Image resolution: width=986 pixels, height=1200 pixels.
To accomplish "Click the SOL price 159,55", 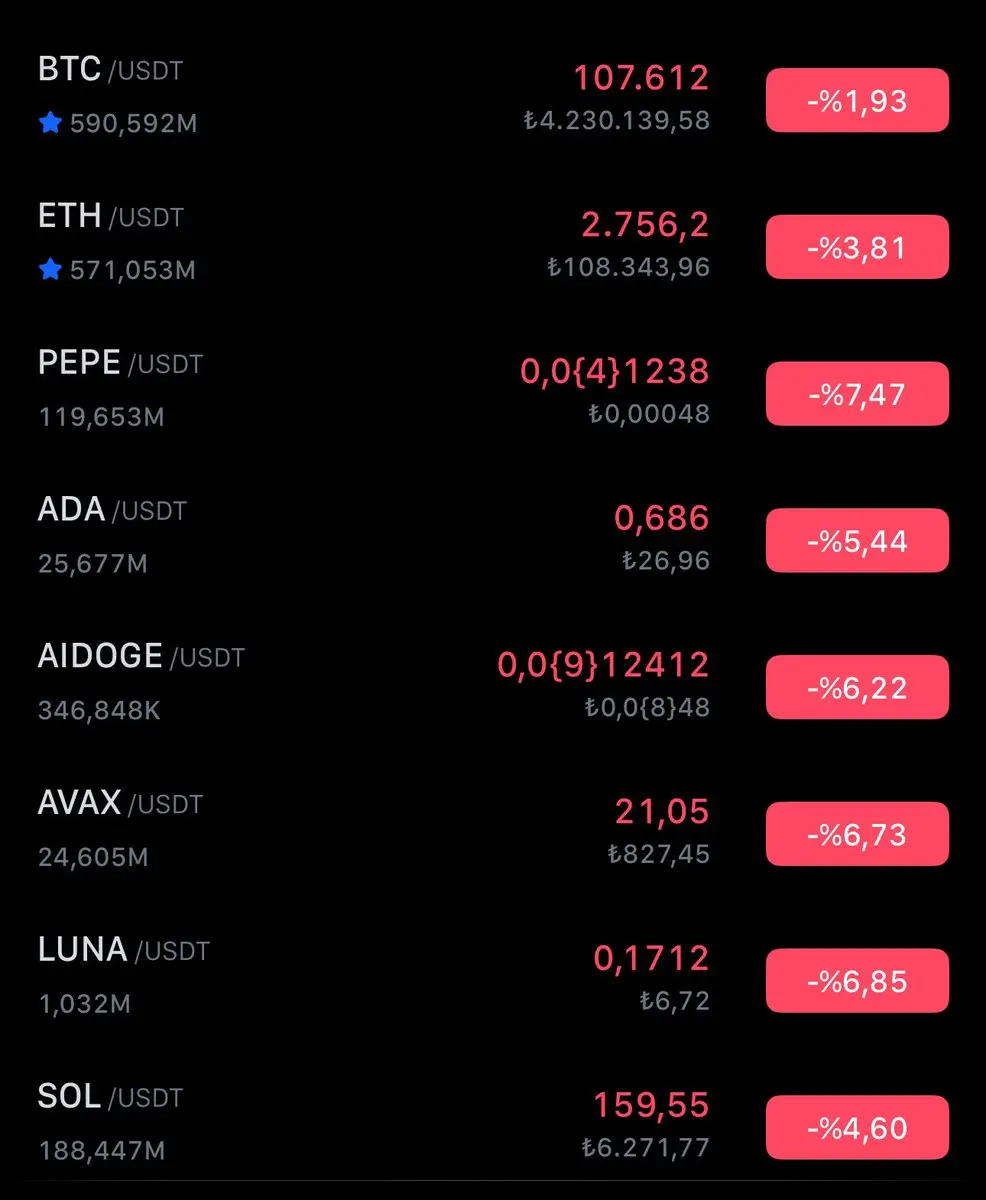I will coord(651,1105).
